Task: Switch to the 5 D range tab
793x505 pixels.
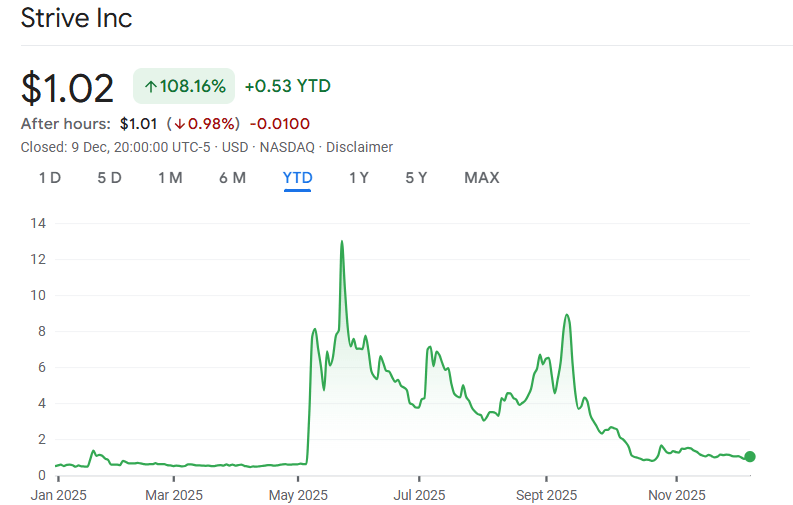Action: click(x=109, y=178)
